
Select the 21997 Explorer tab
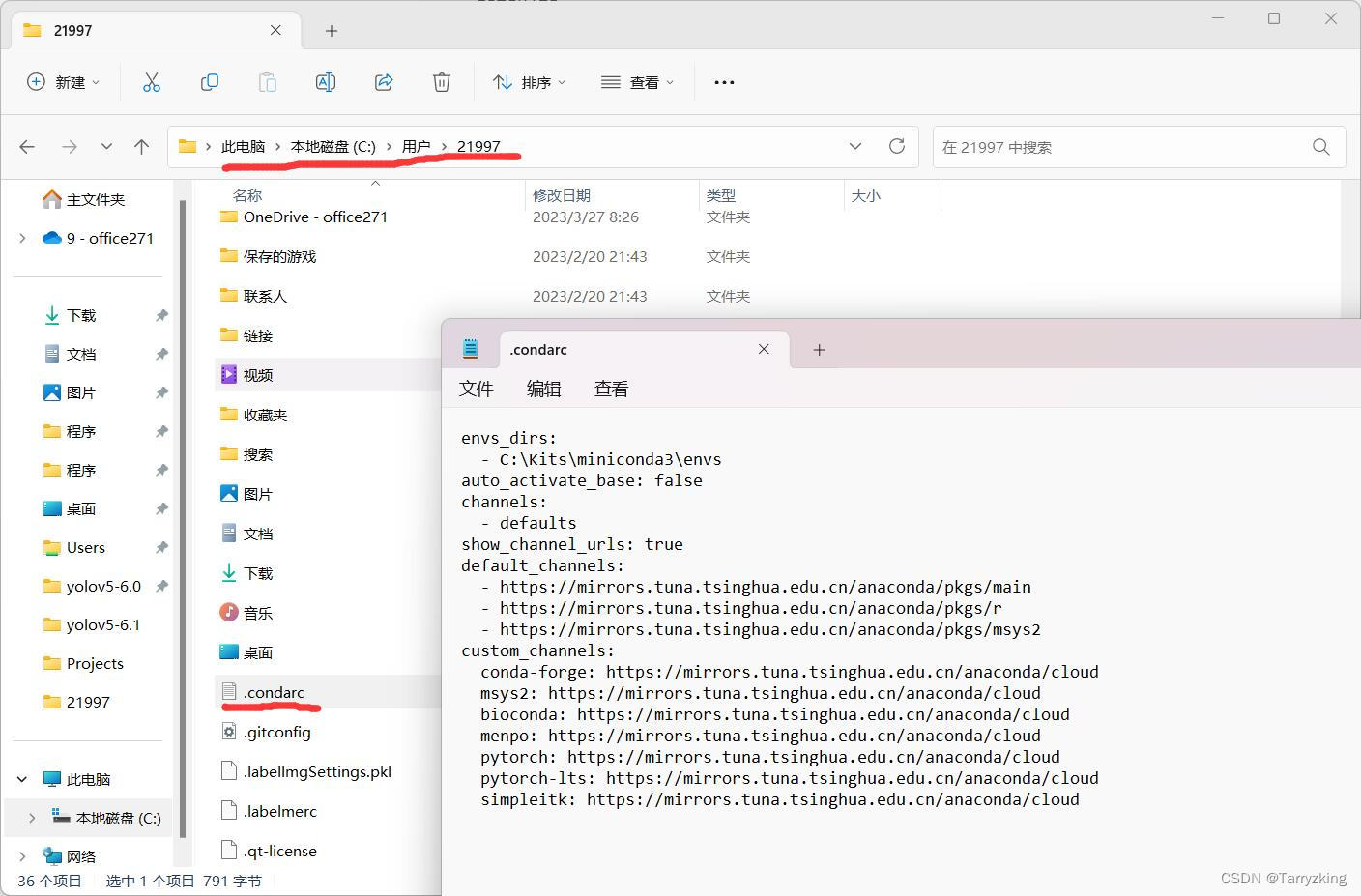point(155,30)
